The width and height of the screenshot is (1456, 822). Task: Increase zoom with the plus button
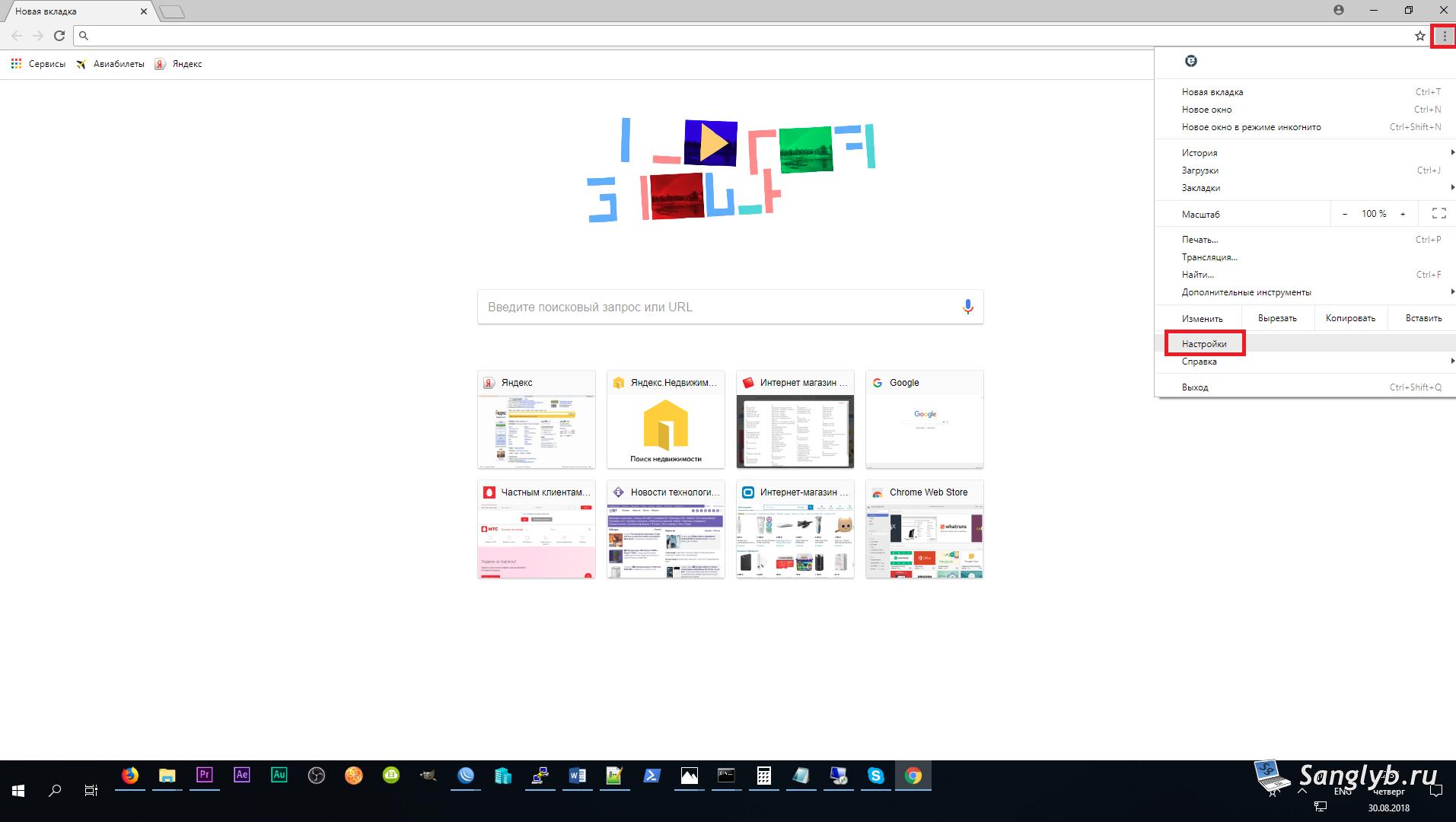tap(1403, 214)
